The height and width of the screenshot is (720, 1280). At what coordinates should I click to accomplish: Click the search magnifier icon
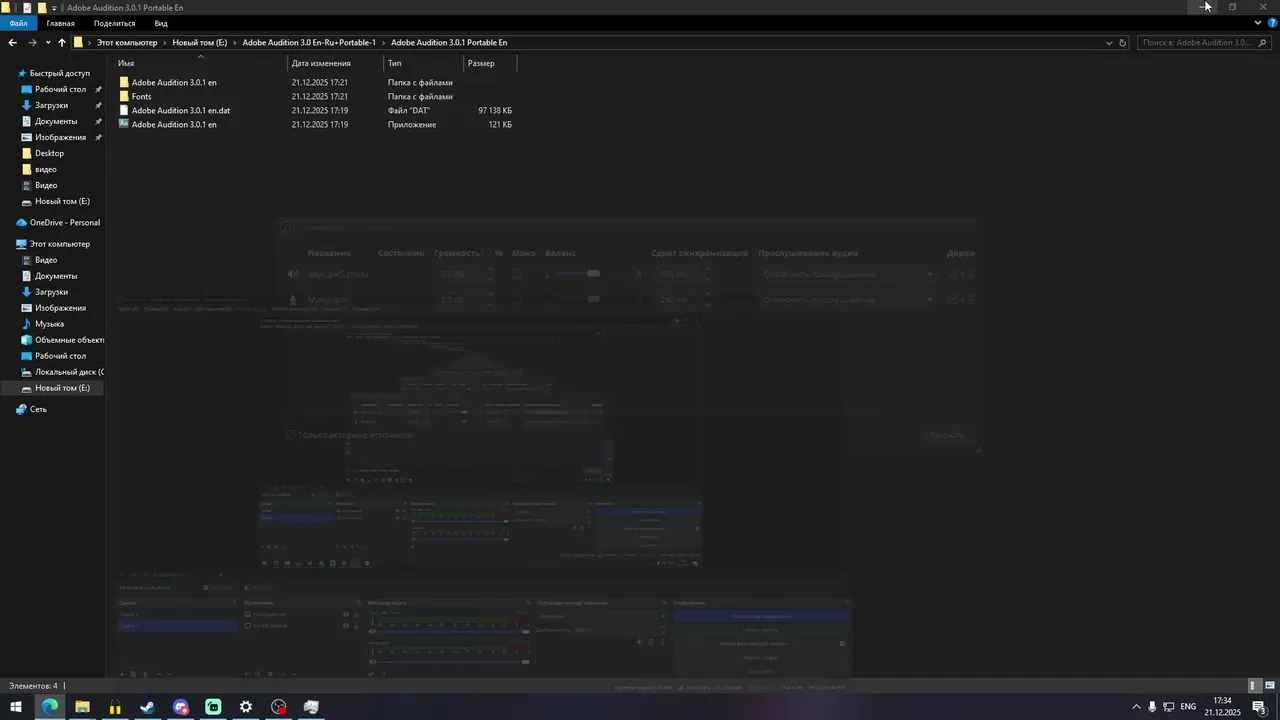[x=1263, y=43]
